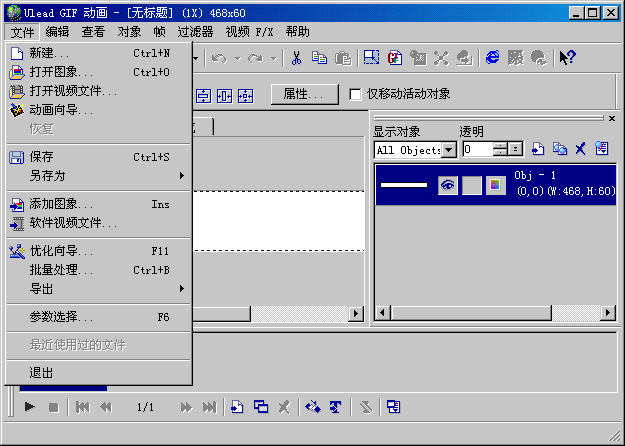Open the 帮助 menu
625x446 pixels.
[297, 31]
